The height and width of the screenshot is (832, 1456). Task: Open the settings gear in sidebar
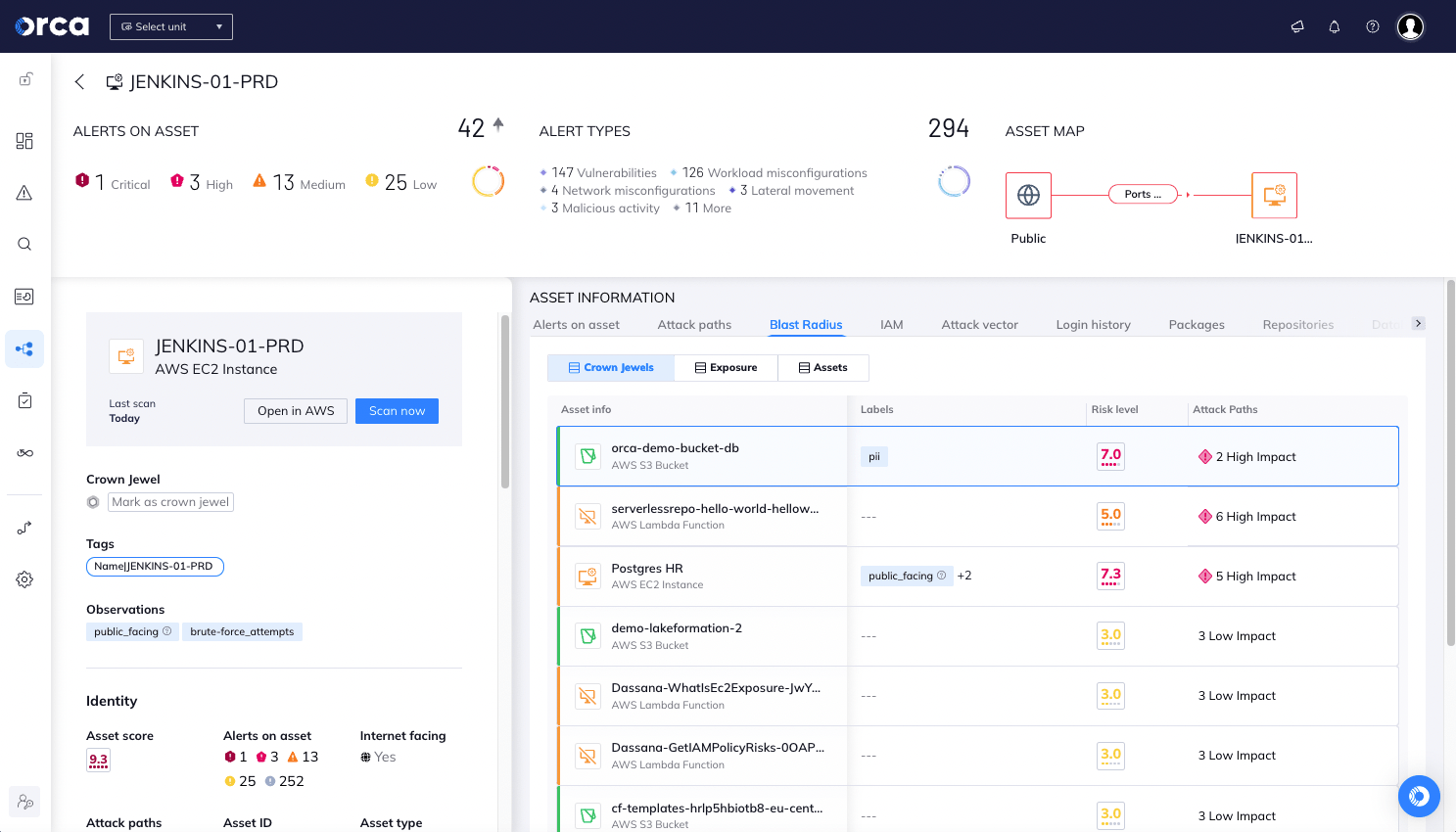[24, 579]
